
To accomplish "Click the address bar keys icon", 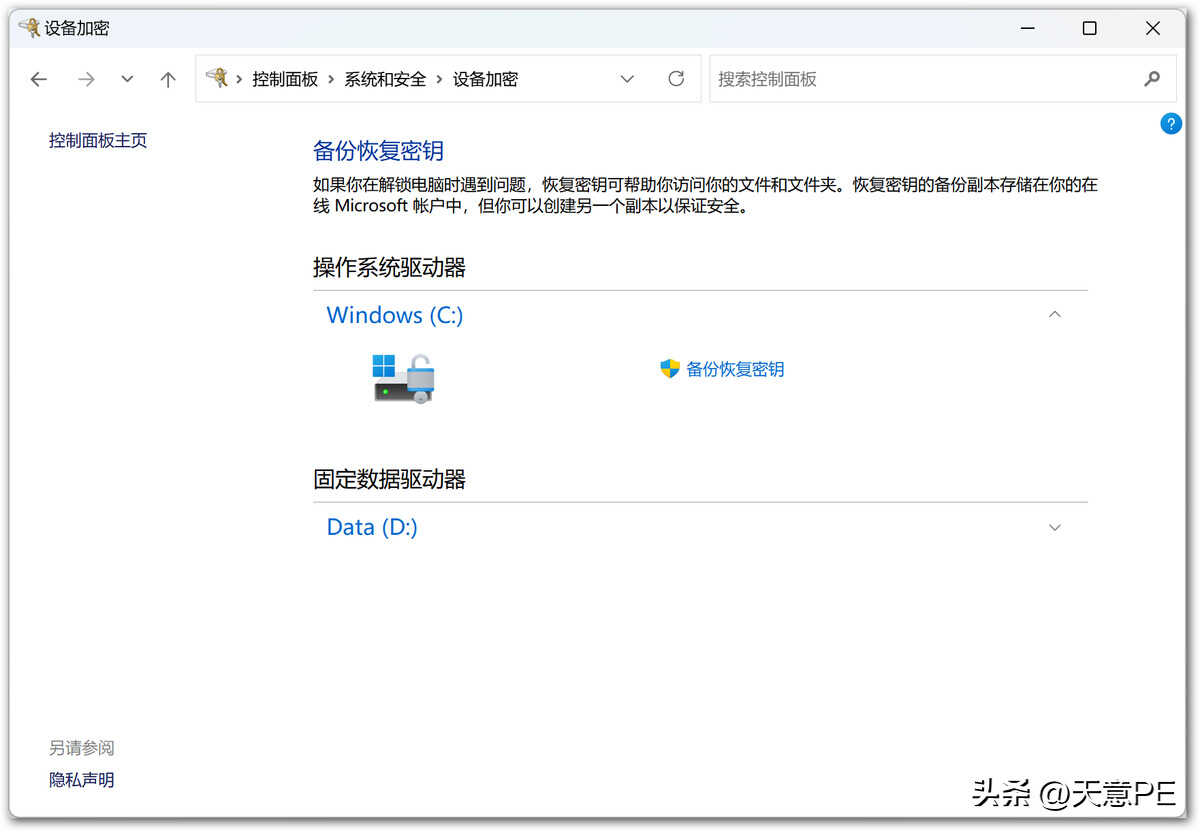I will [217, 78].
